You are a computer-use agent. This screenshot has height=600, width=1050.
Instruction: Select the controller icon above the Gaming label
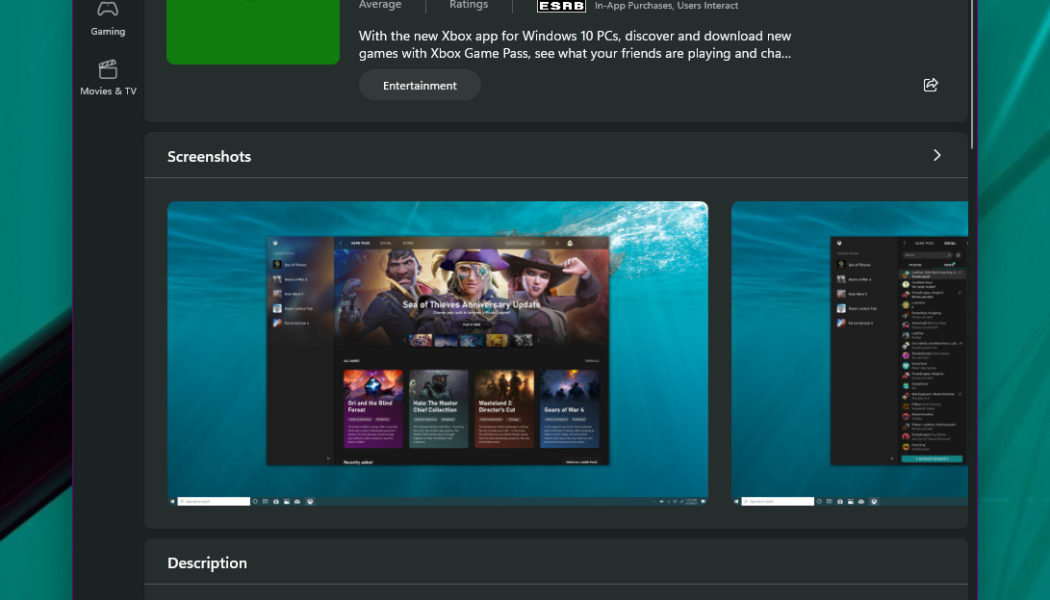(x=107, y=10)
